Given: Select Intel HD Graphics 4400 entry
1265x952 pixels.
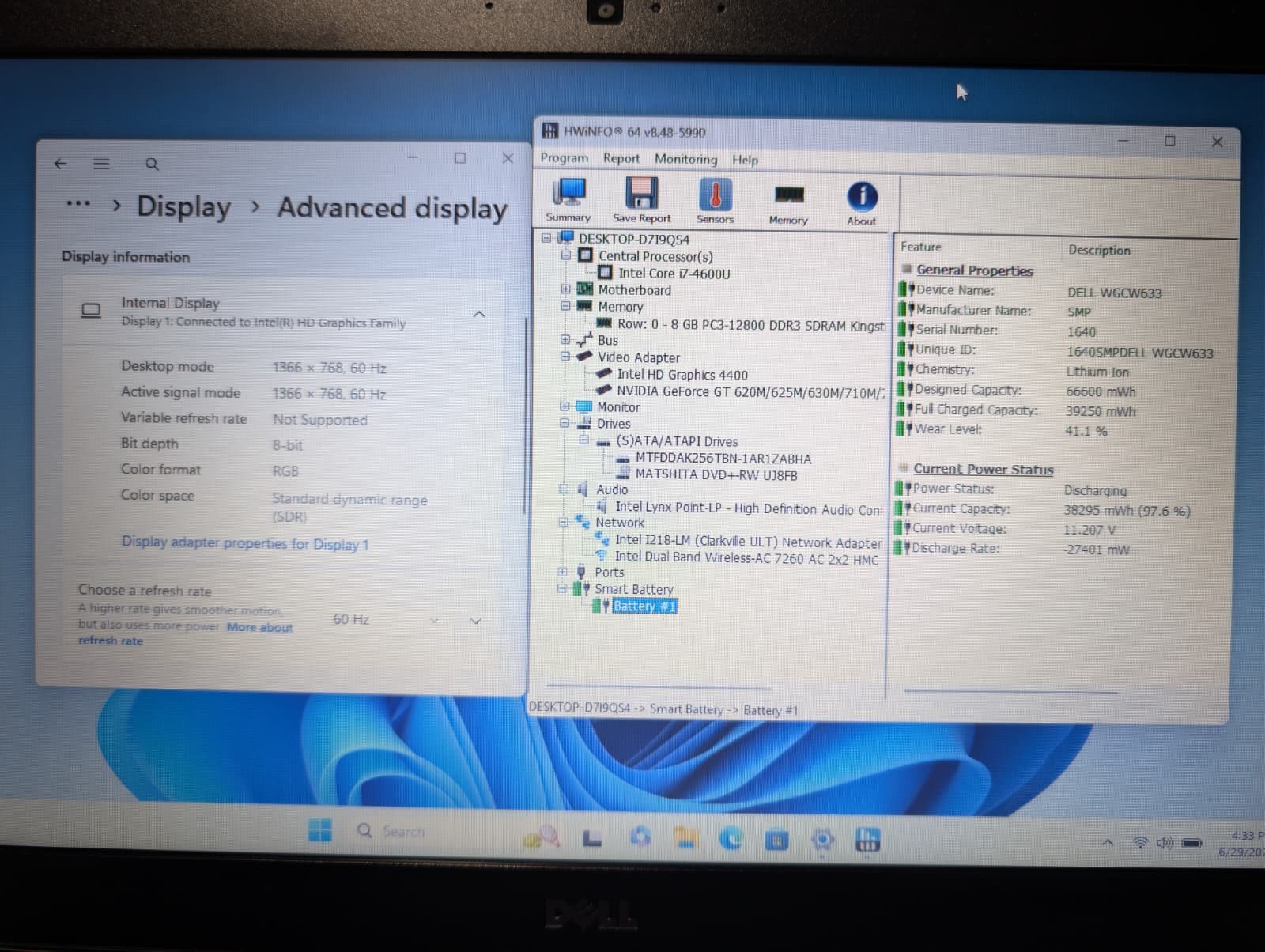Looking at the screenshot, I should coord(682,375).
